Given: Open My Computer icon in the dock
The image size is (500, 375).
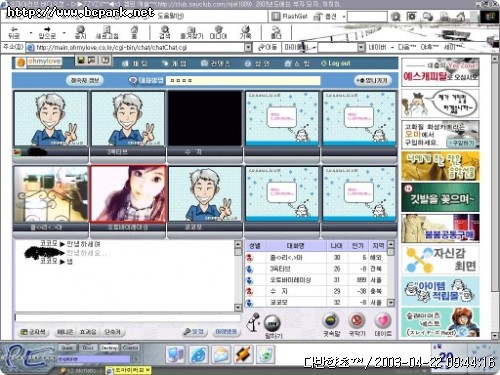Looking at the screenshot, I should click(175, 355).
